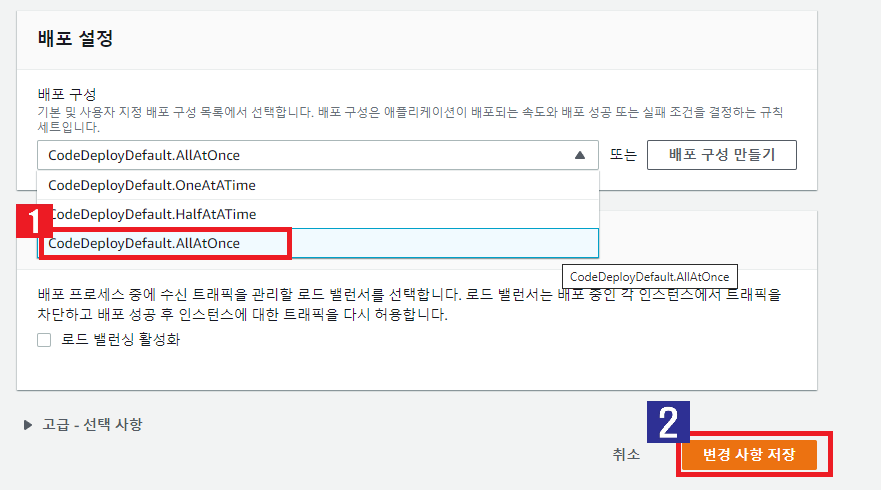Open the deployment configuration combo box

coord(317,155)
